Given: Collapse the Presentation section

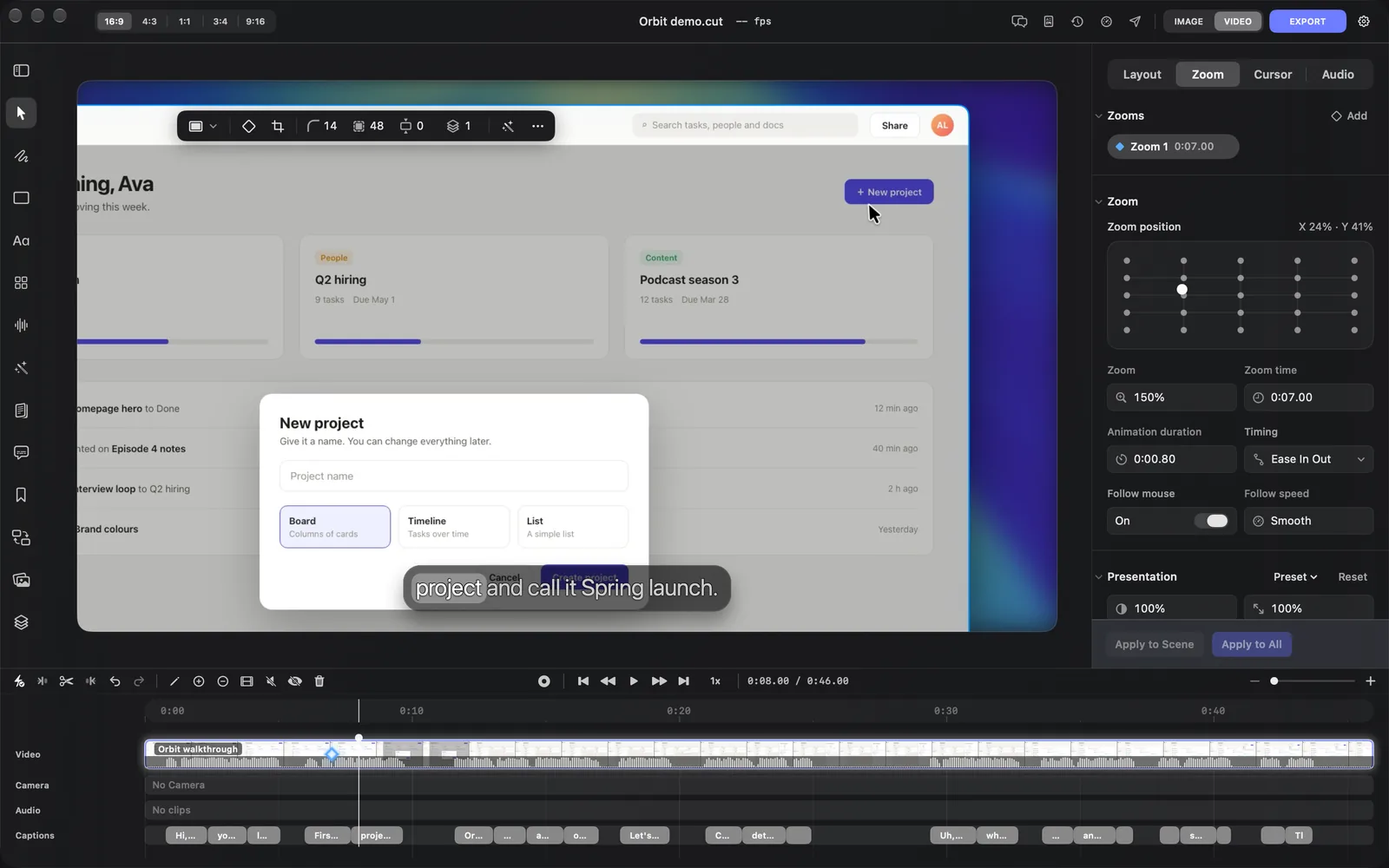Looking at the screenshot, I should click(x=1099, y=577).
